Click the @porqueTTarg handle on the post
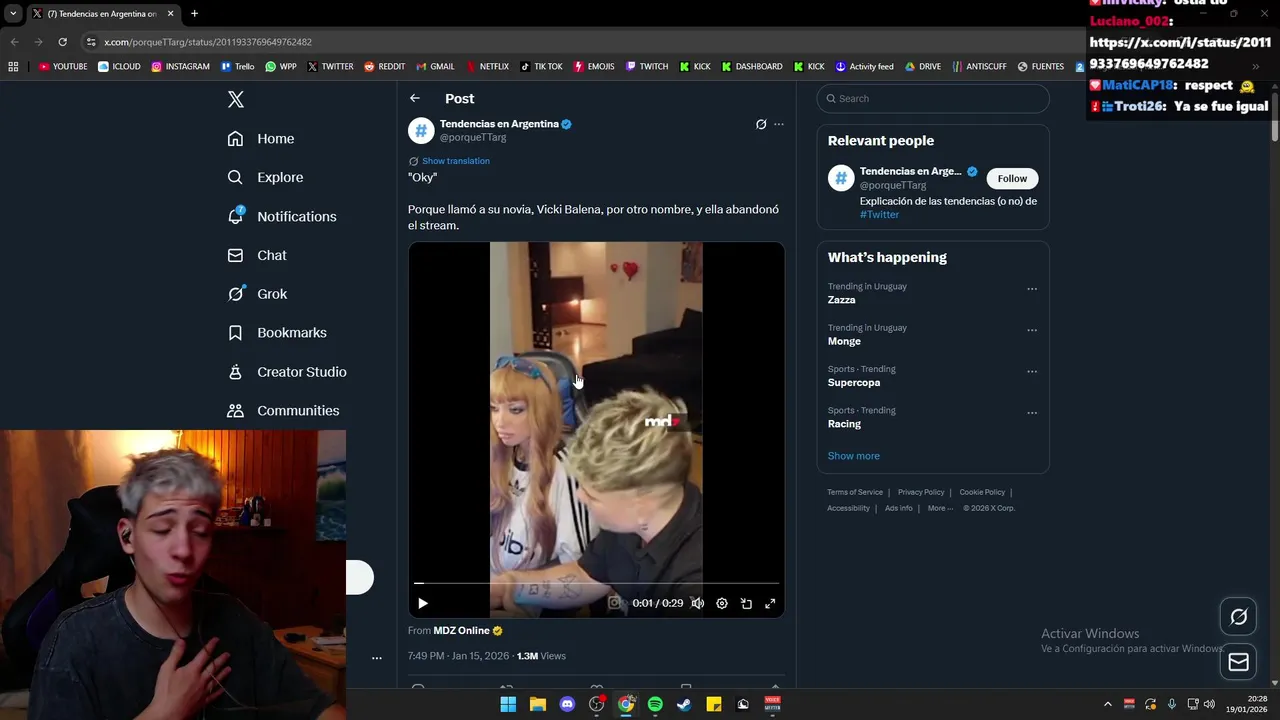This screenshot has width=1280, height=720. 473,138
